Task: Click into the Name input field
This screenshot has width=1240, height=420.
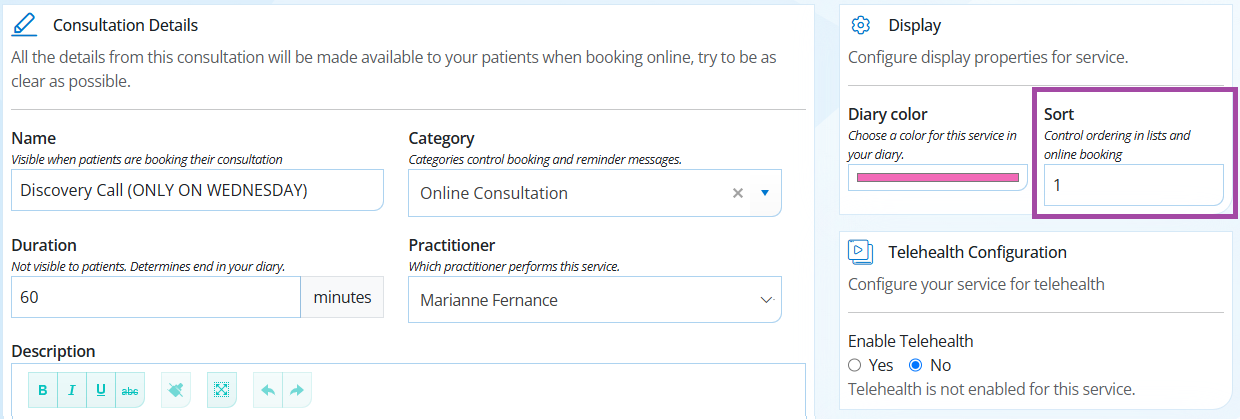Action: click(x=197, y=190)
